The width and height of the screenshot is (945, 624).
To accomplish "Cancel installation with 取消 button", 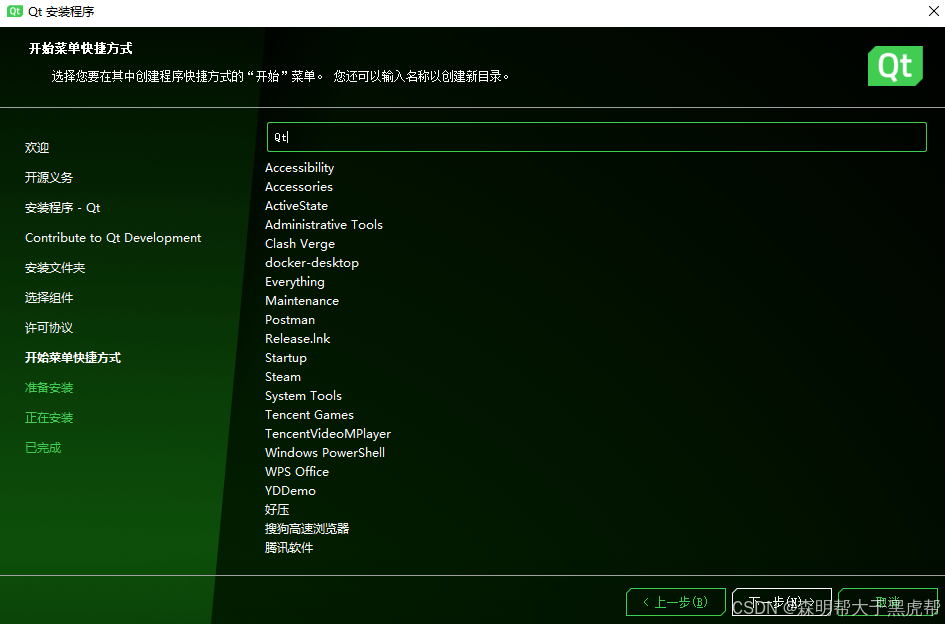I will click(888, 602).
